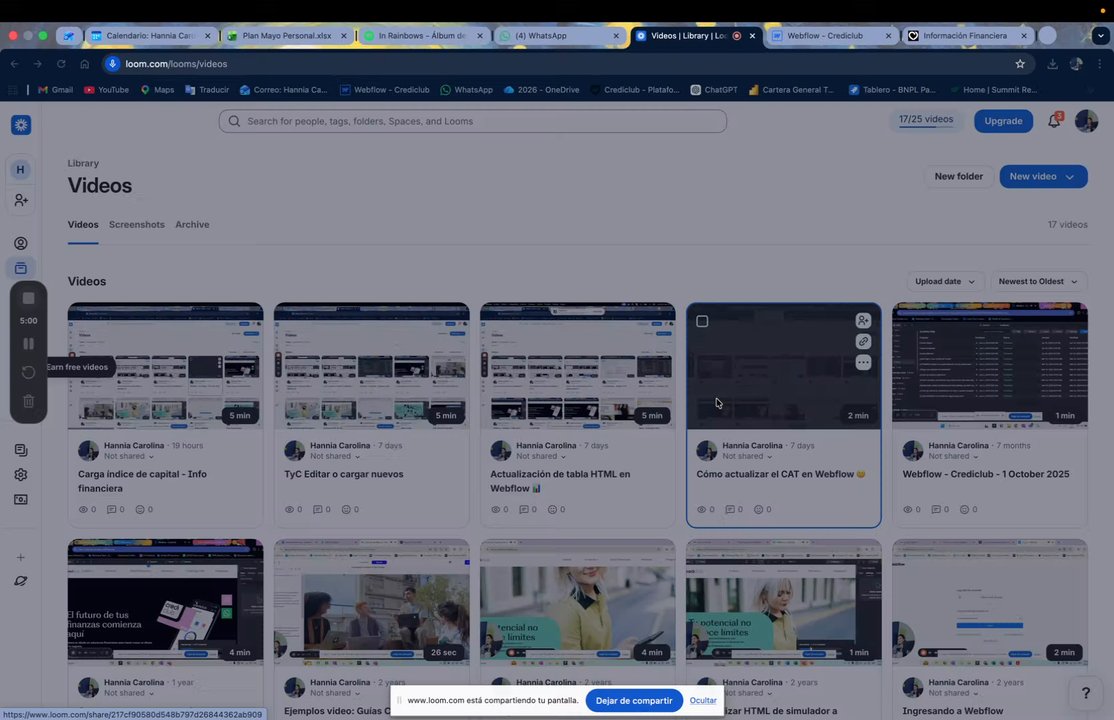The height and width of the screenshot is (720, 1114).
Task: Pause the Loom recording
Action: coord(28,344)
